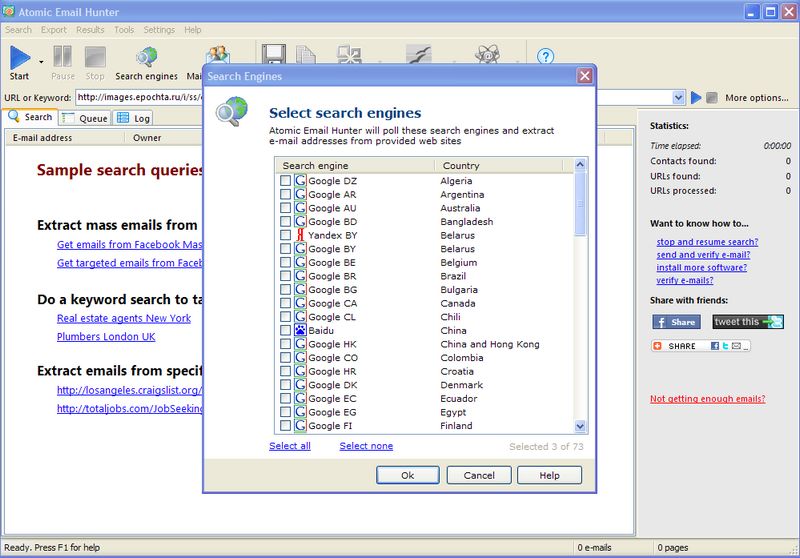The image size is (800, 558).
Task: Click the Google CA engine icon
Action: point(300,303)
